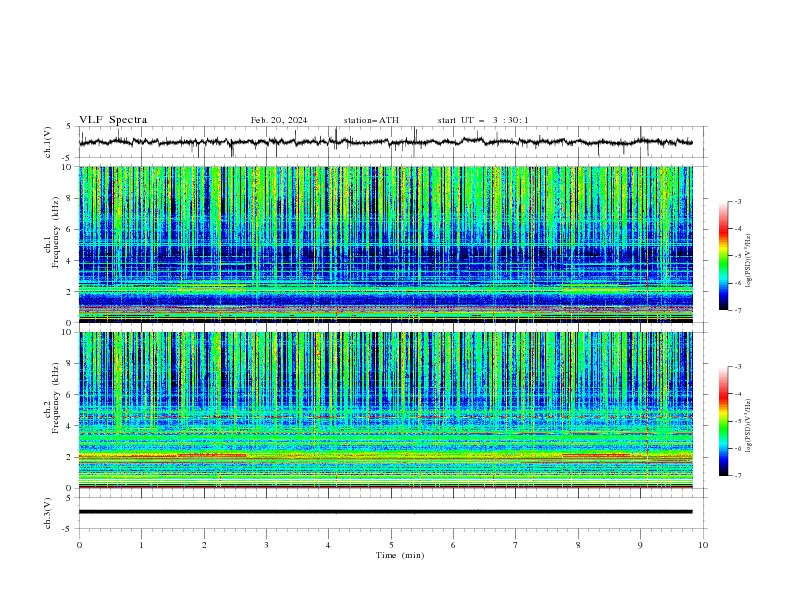Click the ch.2 colorbar "-3" value
This screenshot has width=792, height=612.
pos(737,367)
